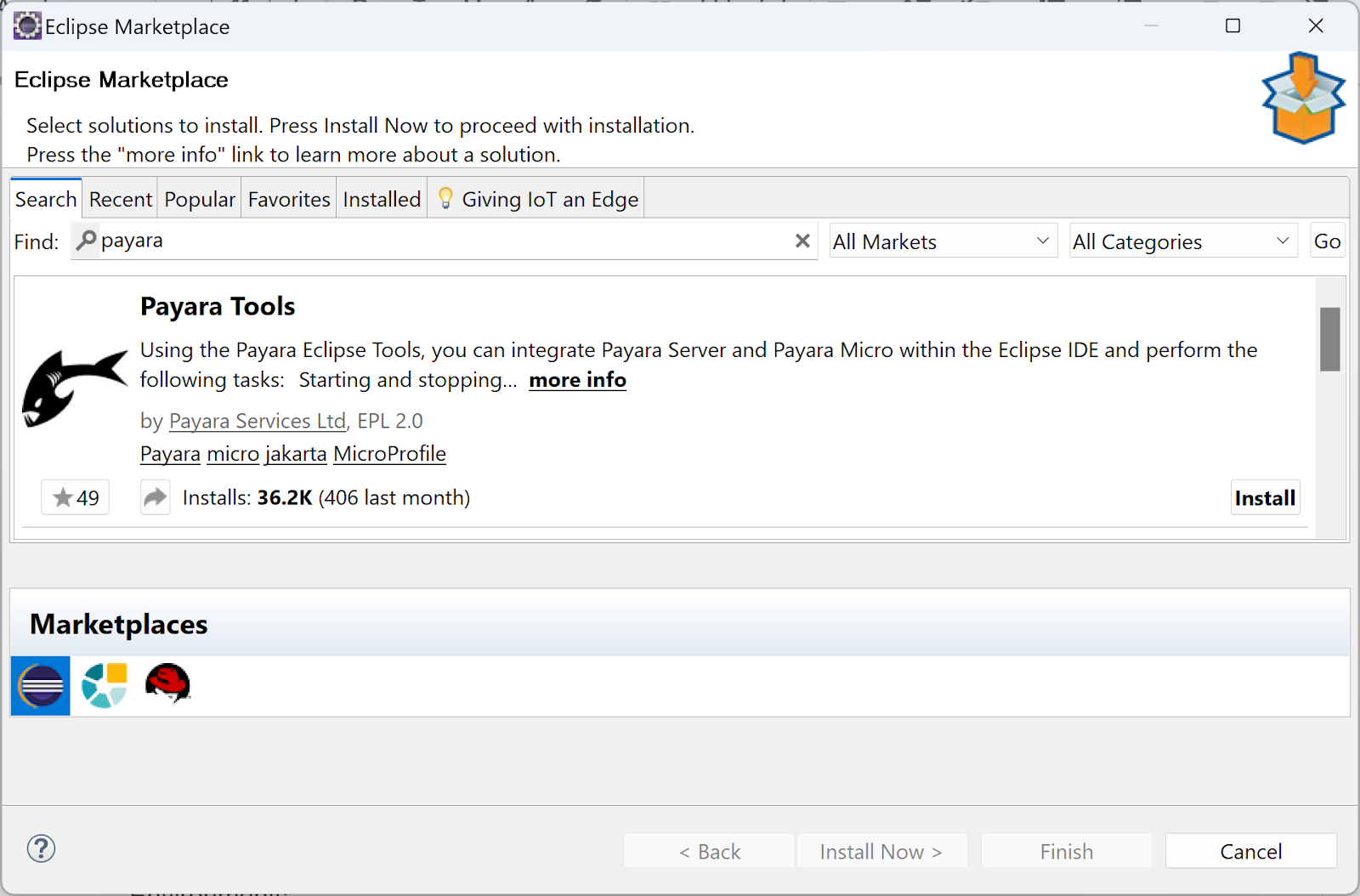Screen dimensions: 1360x896
Task: Open the Giving IoT an Edge tab
Action: (536, 199)
